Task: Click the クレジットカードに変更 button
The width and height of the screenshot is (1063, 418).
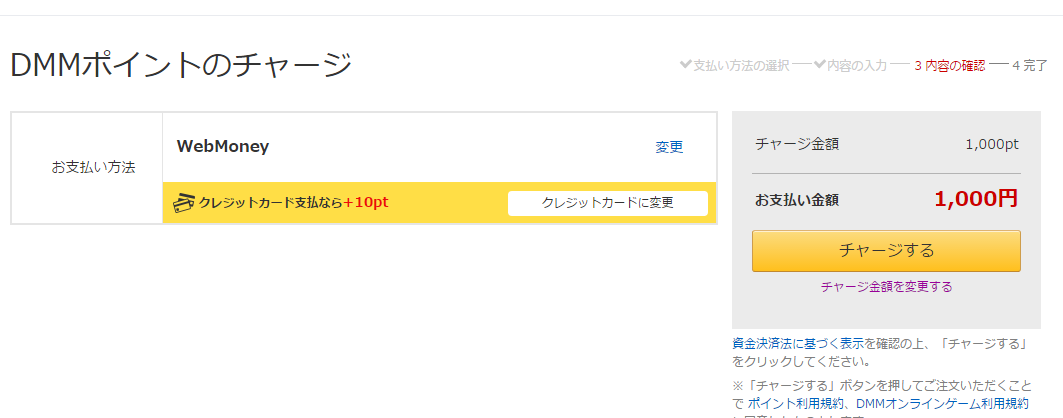Action: coord(607,203)
